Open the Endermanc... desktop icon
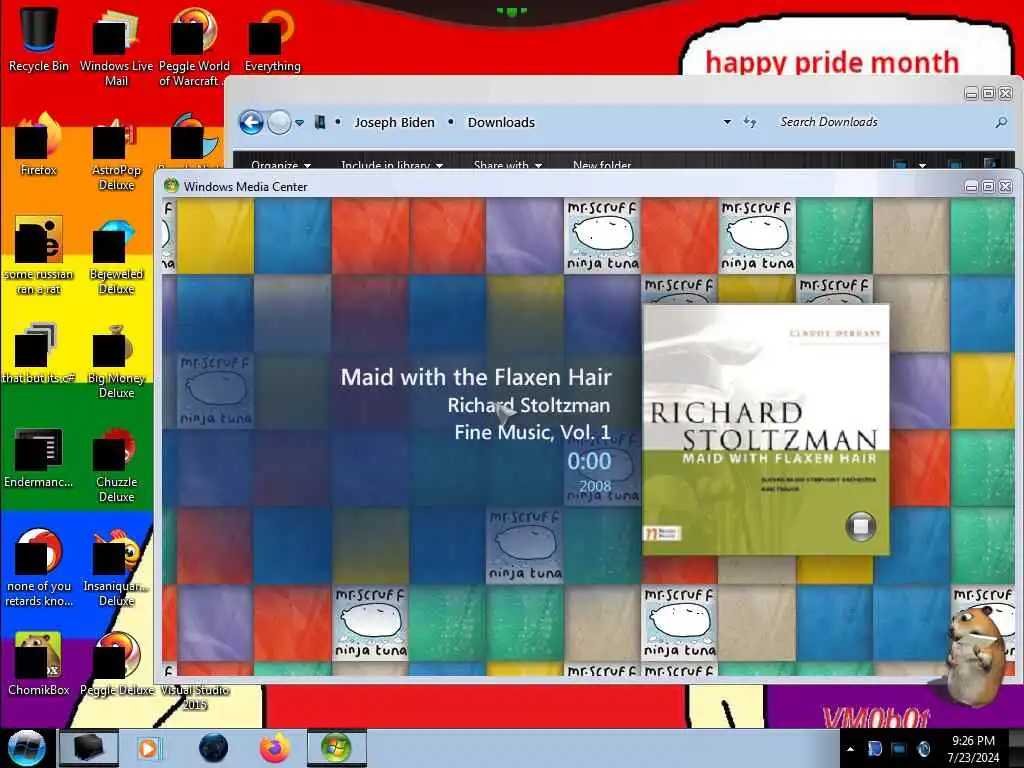Screen dimensions: 1024x768 click(x=39, y=457)
